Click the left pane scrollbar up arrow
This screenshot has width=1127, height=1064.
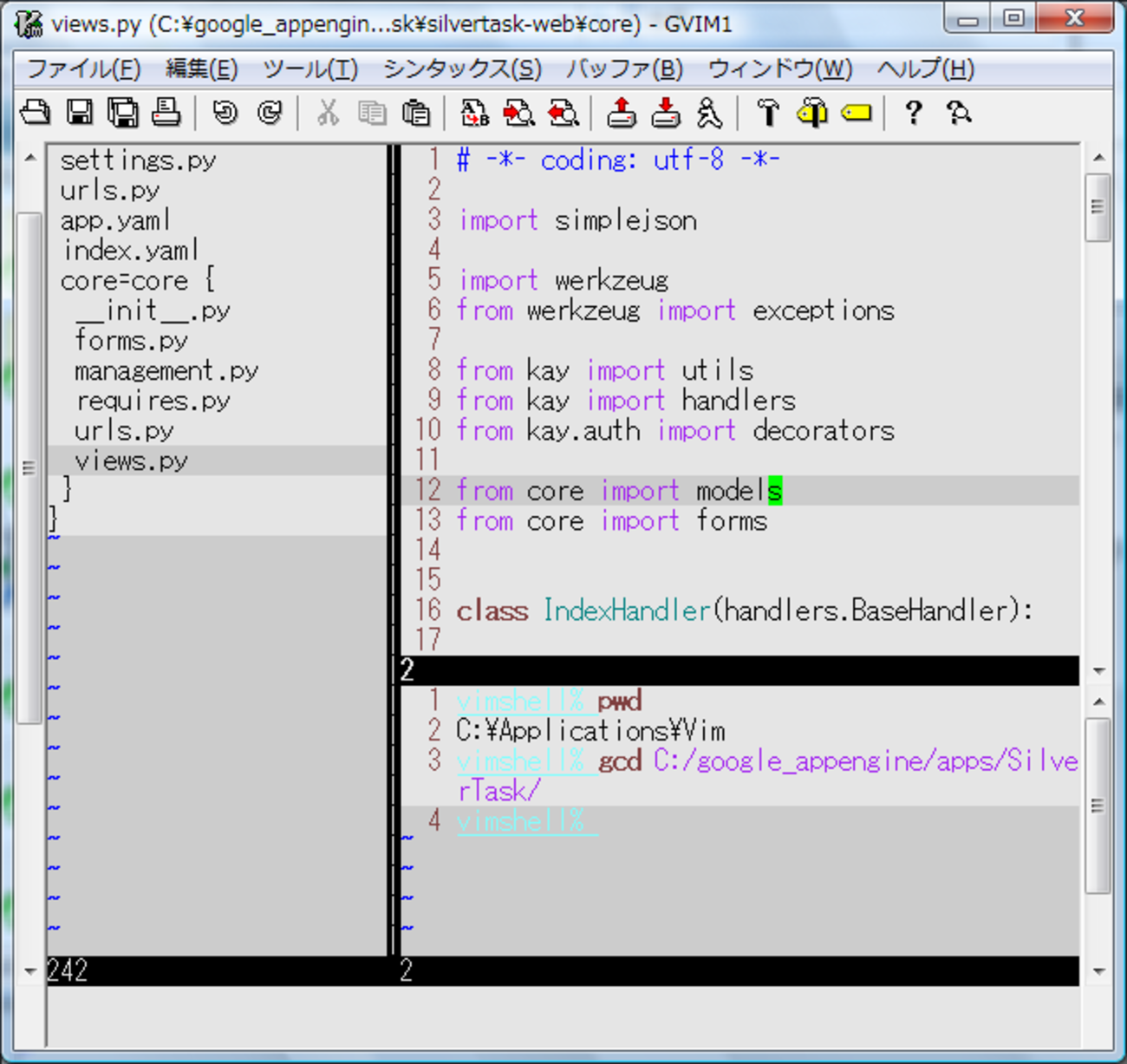click(30, 158)
